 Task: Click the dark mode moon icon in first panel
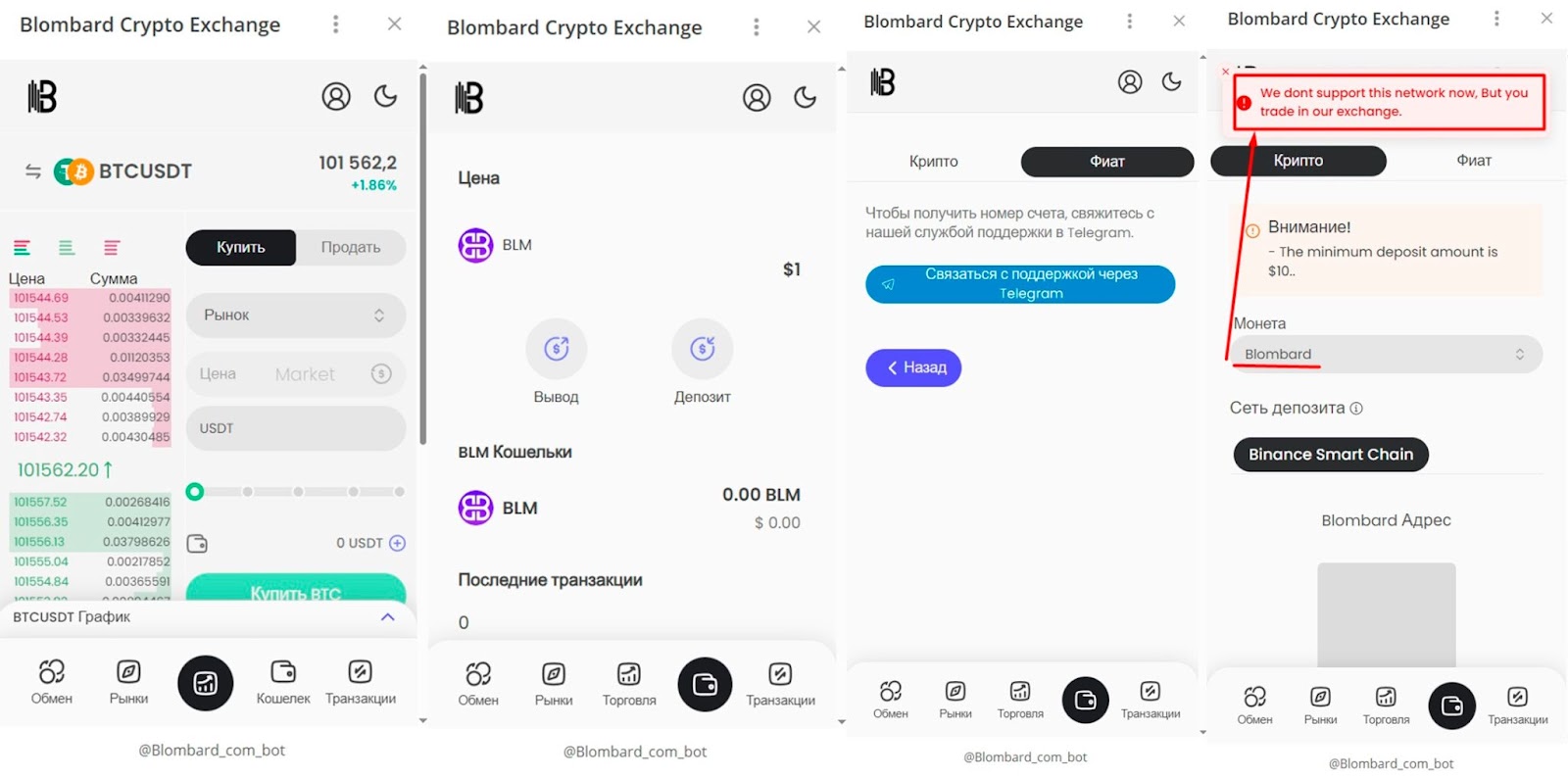pos(385,96)
